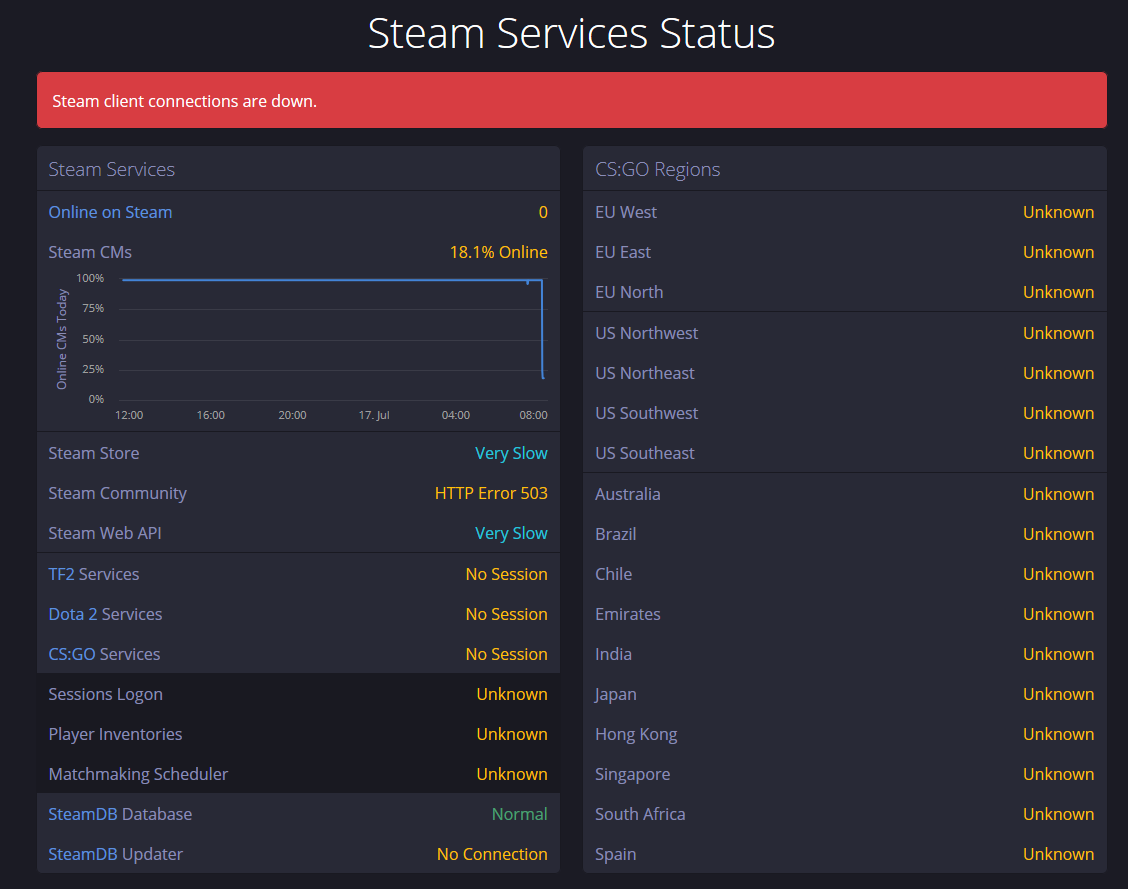Image resolution: width=1128 pixels, height=889 pixels.
Task: Click the Unknown status of Sessions Logon
Action: 512,694
